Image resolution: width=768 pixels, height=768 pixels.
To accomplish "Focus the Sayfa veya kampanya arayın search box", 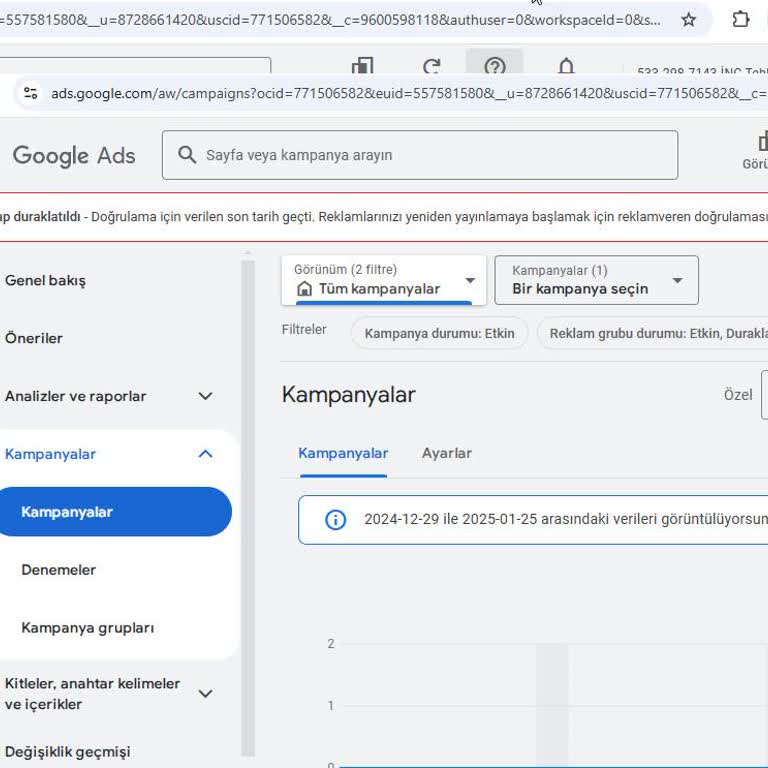I will point(420,155).
